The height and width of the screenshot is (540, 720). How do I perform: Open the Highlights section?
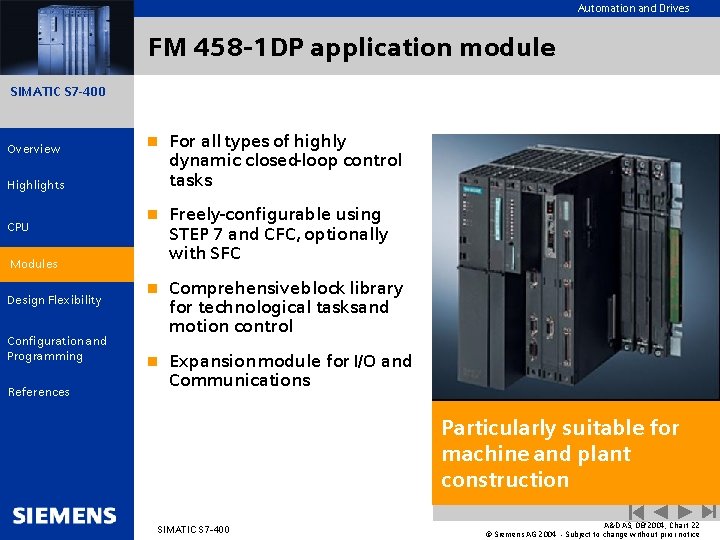tap(36, 185)
